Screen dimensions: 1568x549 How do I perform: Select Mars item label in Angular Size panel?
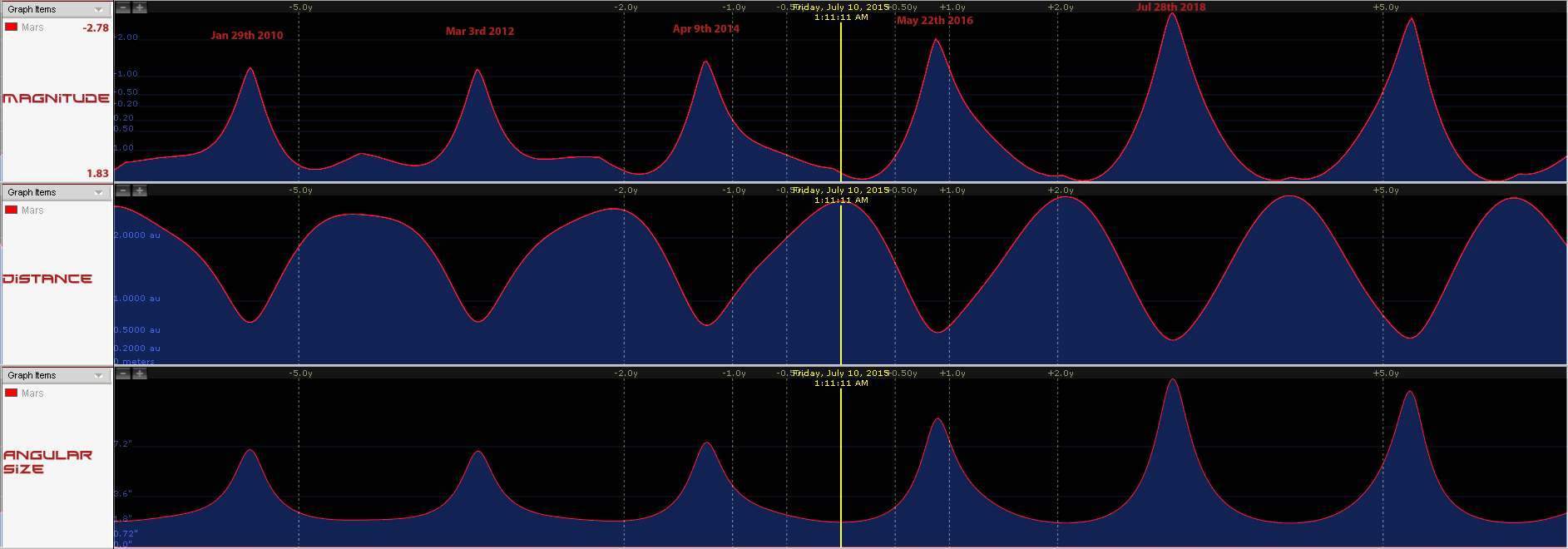[x=32, y=393]
